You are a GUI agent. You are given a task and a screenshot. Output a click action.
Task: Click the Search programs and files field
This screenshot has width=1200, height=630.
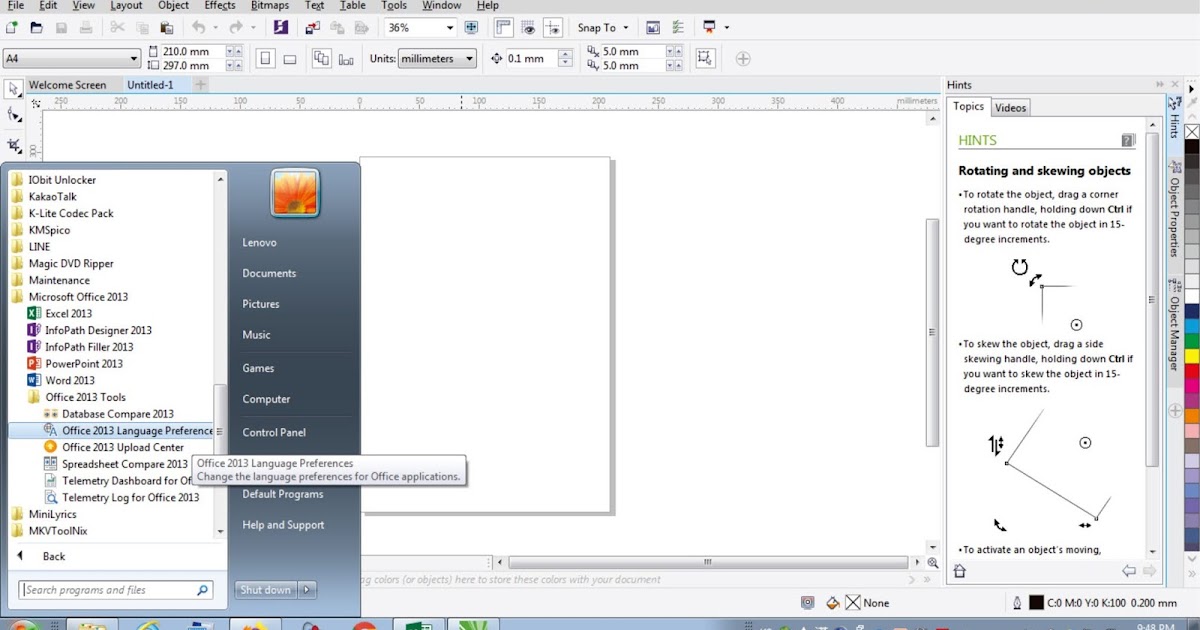116,590
